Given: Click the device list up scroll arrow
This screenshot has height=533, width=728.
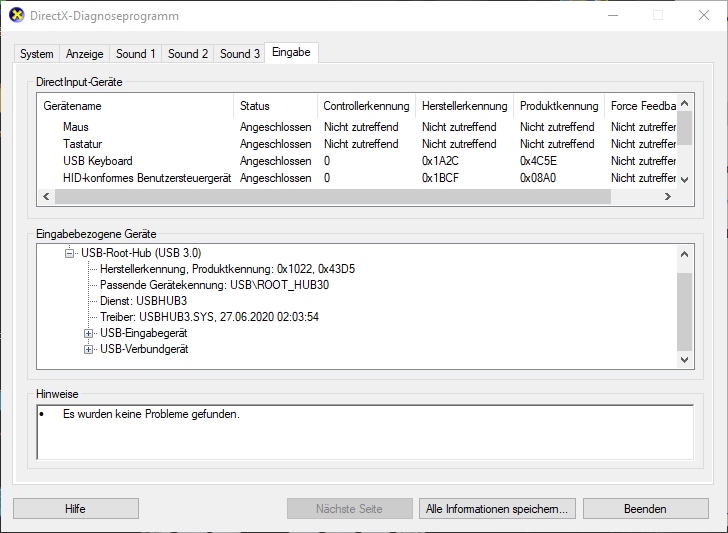Looking at the screenshot, I should pos(684,103).
